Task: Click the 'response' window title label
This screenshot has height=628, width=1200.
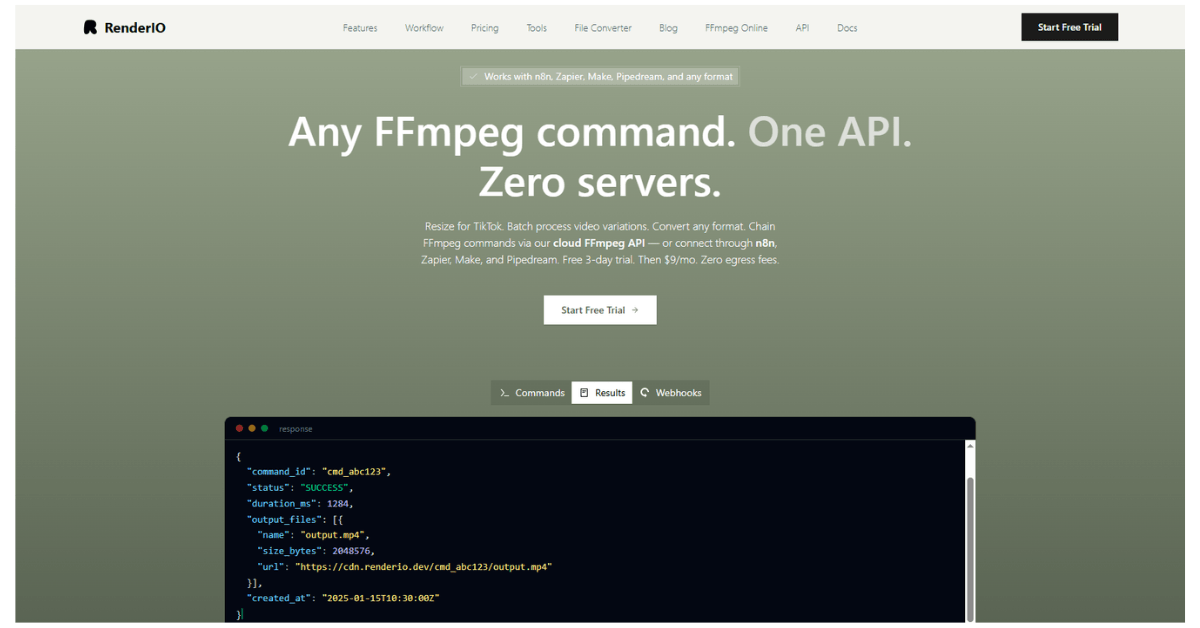Action: [296, 429]
